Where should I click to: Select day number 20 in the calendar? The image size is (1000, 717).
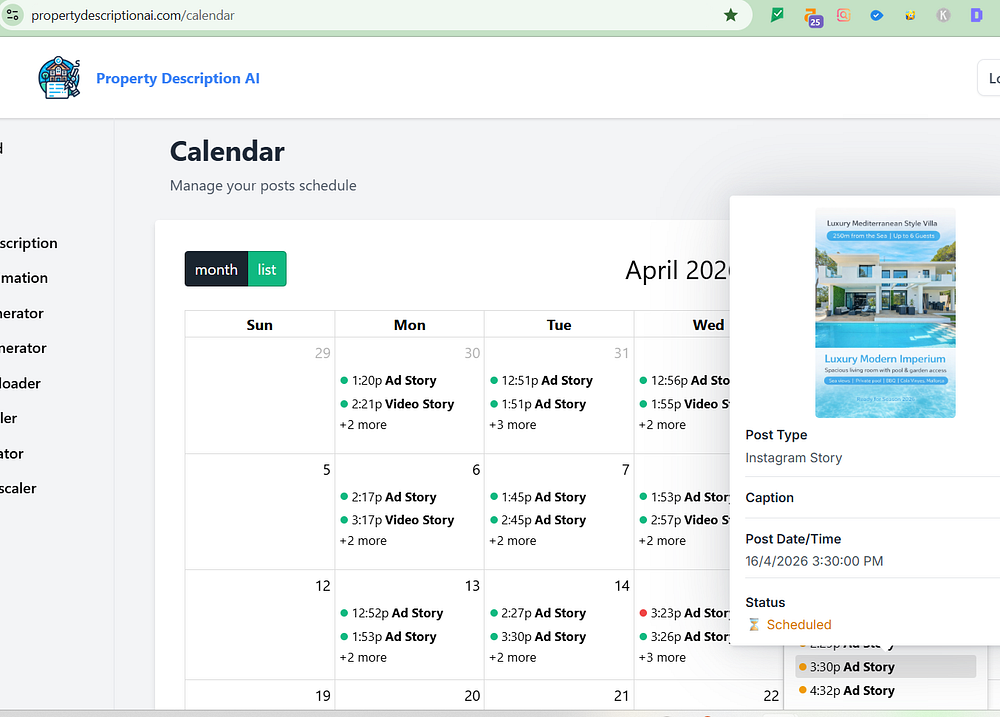click(x=472, y=696)
